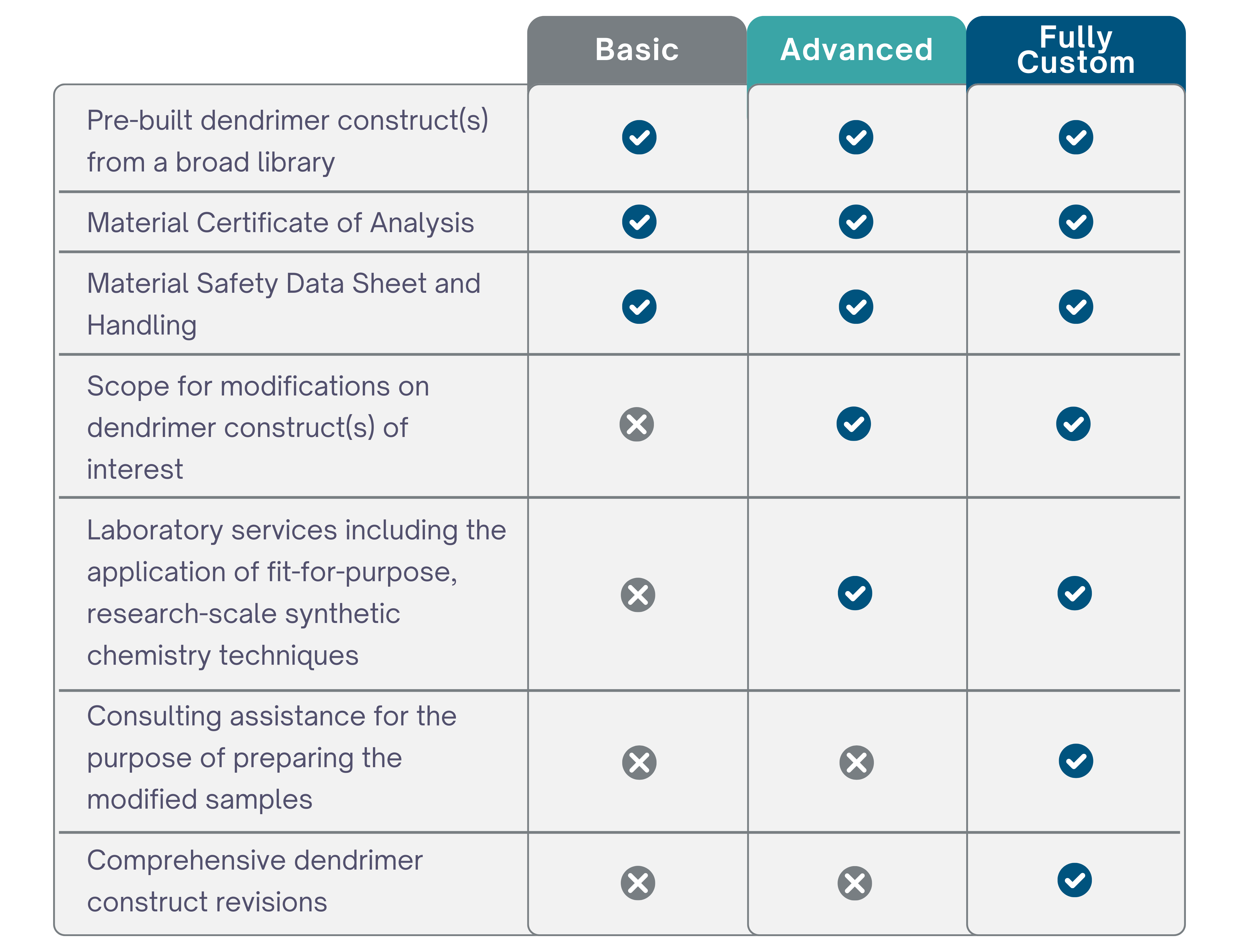This screenshot has height=952, width=1239.
Task: Select the Fully Custom plan column header
Action: 1076,50
